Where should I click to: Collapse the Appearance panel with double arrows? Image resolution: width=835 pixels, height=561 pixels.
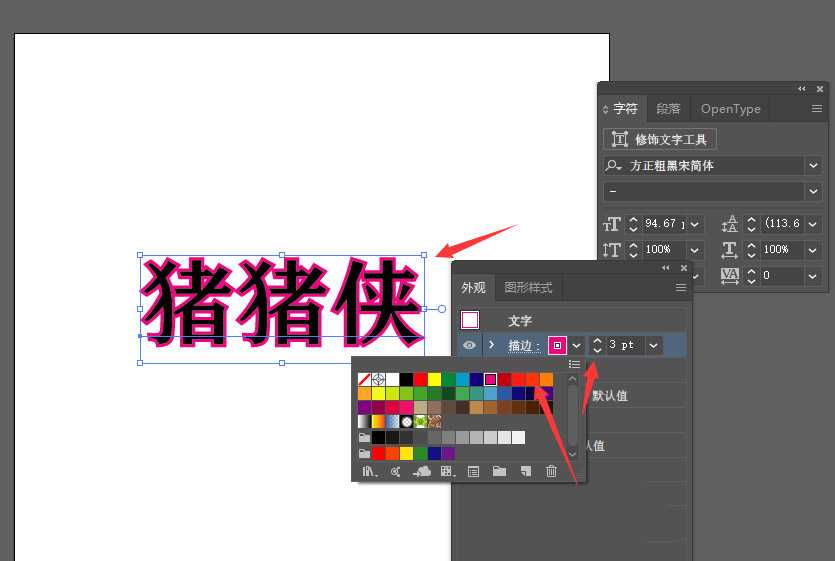(666, 268)
